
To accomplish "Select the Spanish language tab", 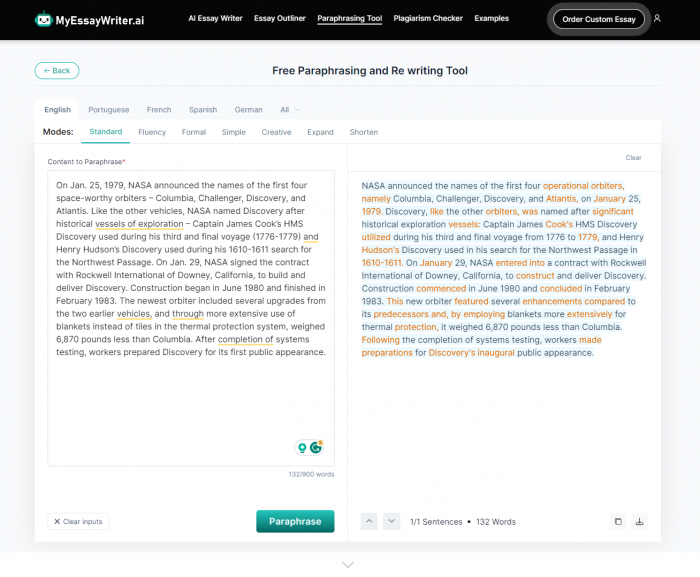I will click(x=203, y=109).
